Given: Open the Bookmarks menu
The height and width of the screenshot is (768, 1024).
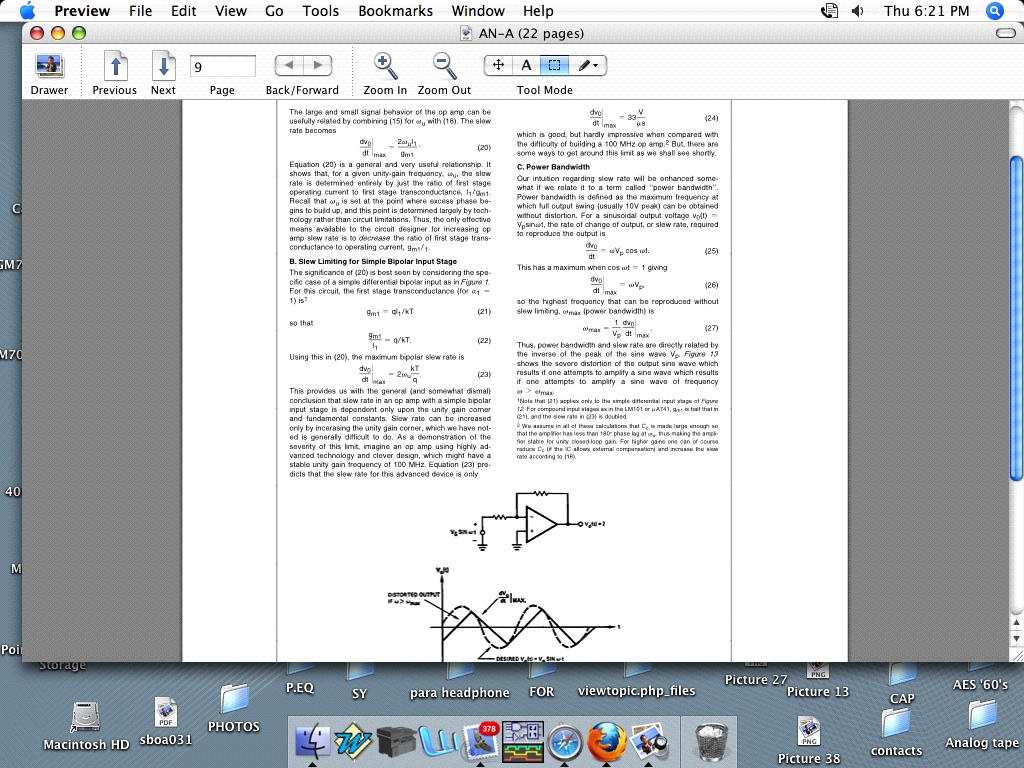Looking at the screenshot, I should pos(395,10).
